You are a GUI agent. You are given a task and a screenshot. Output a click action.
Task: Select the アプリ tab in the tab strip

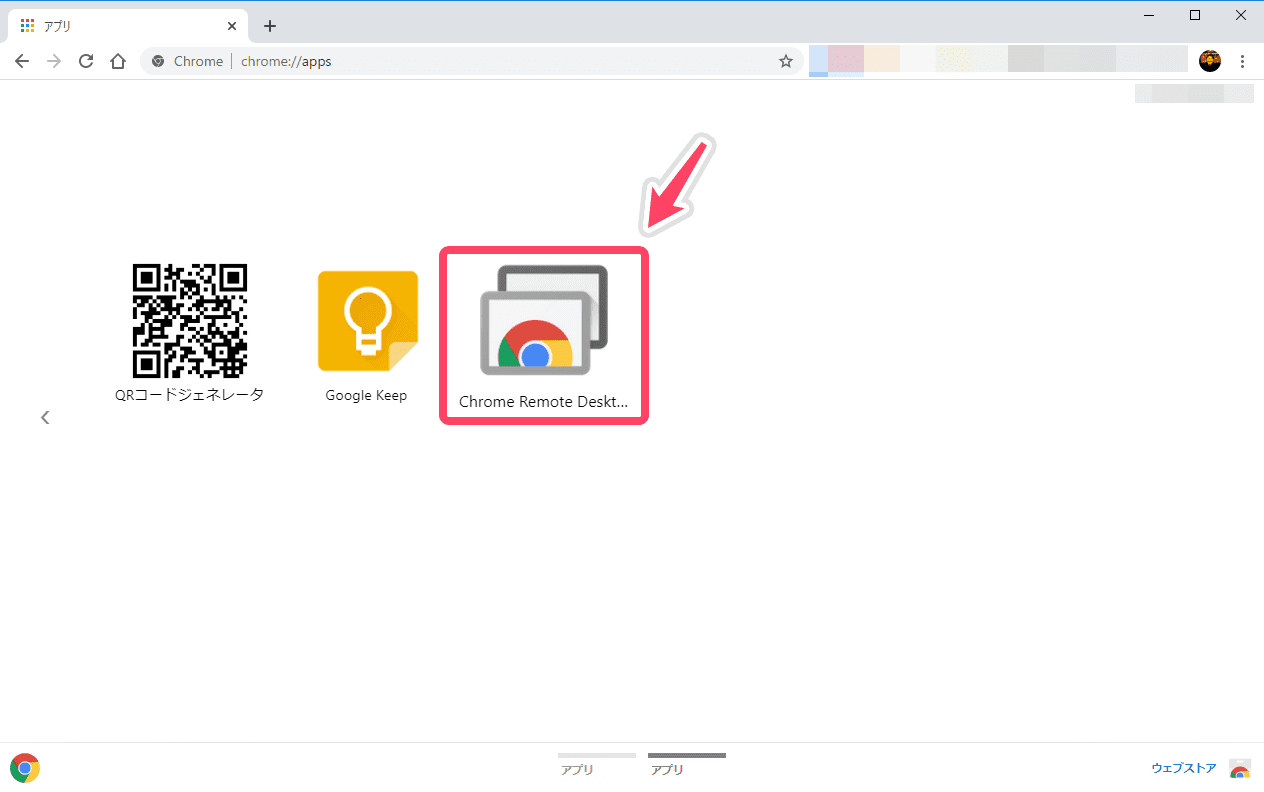(x=127, y=26)
